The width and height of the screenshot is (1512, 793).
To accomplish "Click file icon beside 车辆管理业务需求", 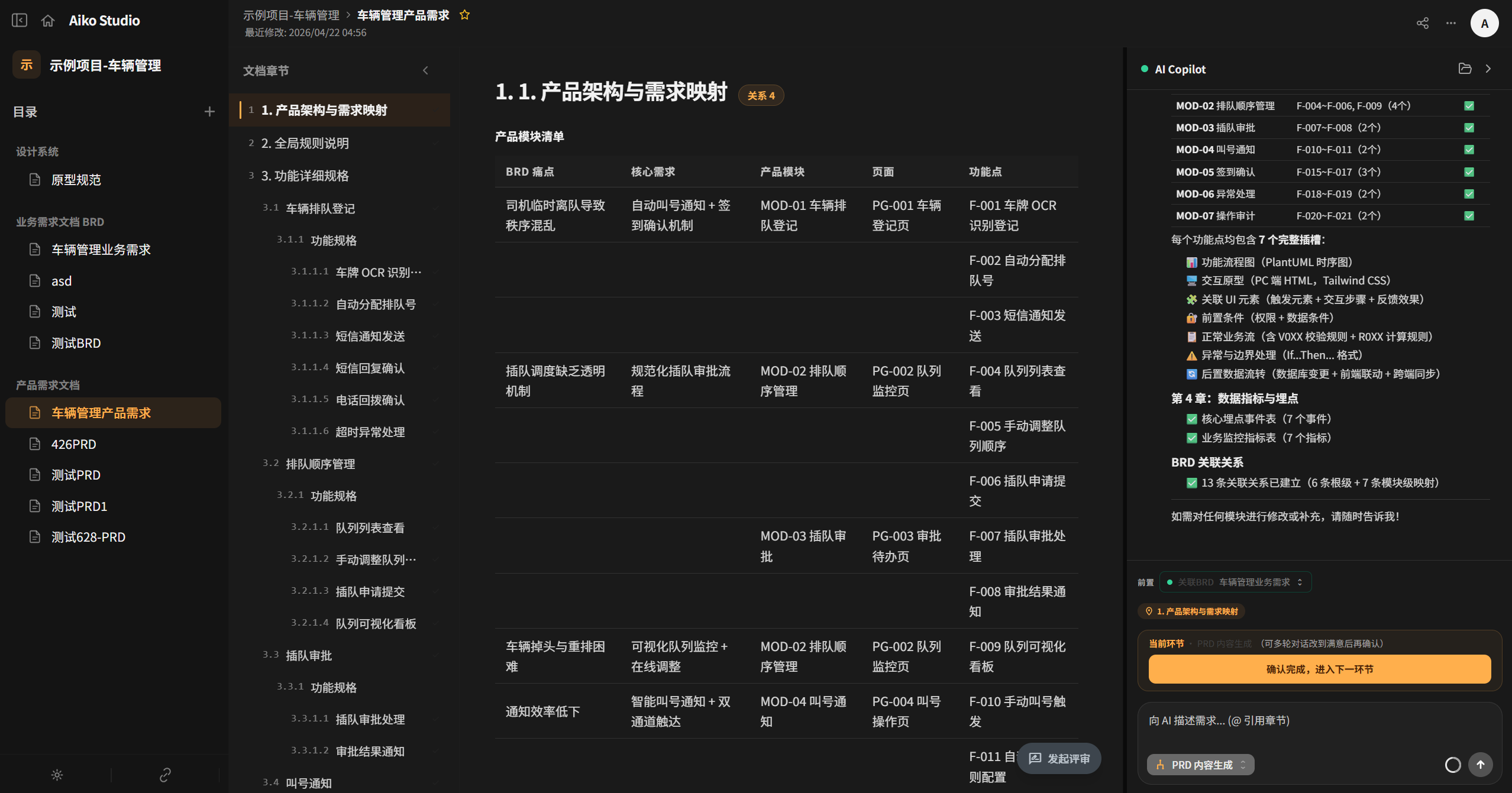I will (35, 249).
